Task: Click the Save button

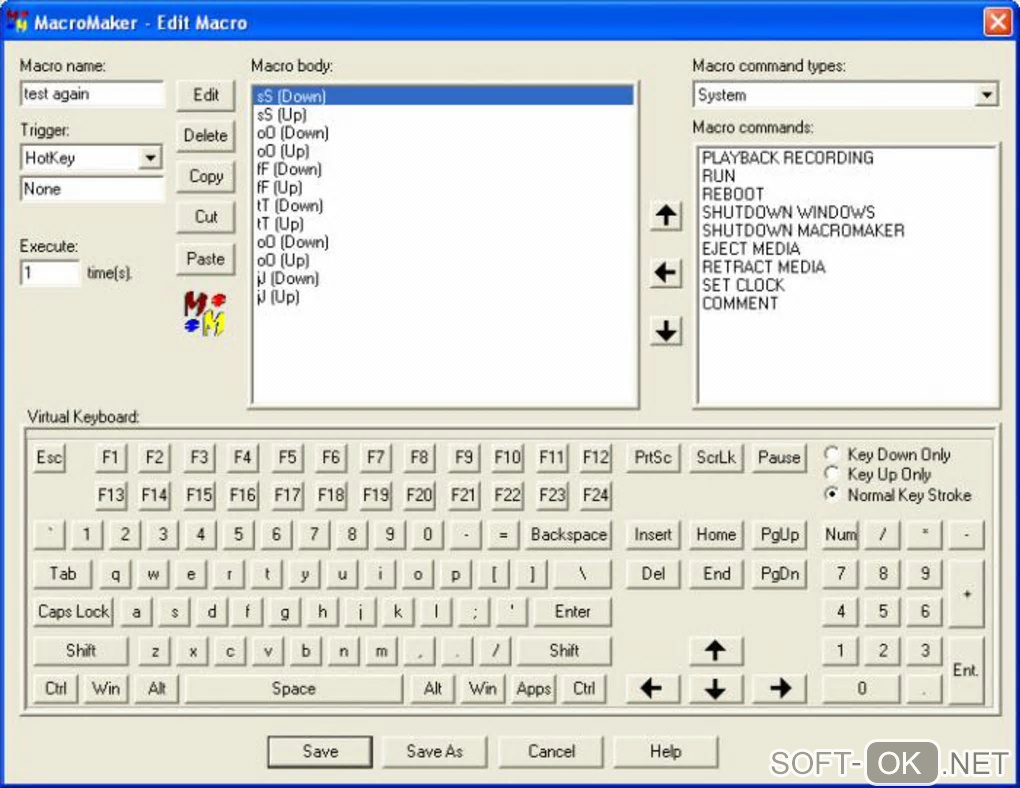Action: tap(320, 752)
